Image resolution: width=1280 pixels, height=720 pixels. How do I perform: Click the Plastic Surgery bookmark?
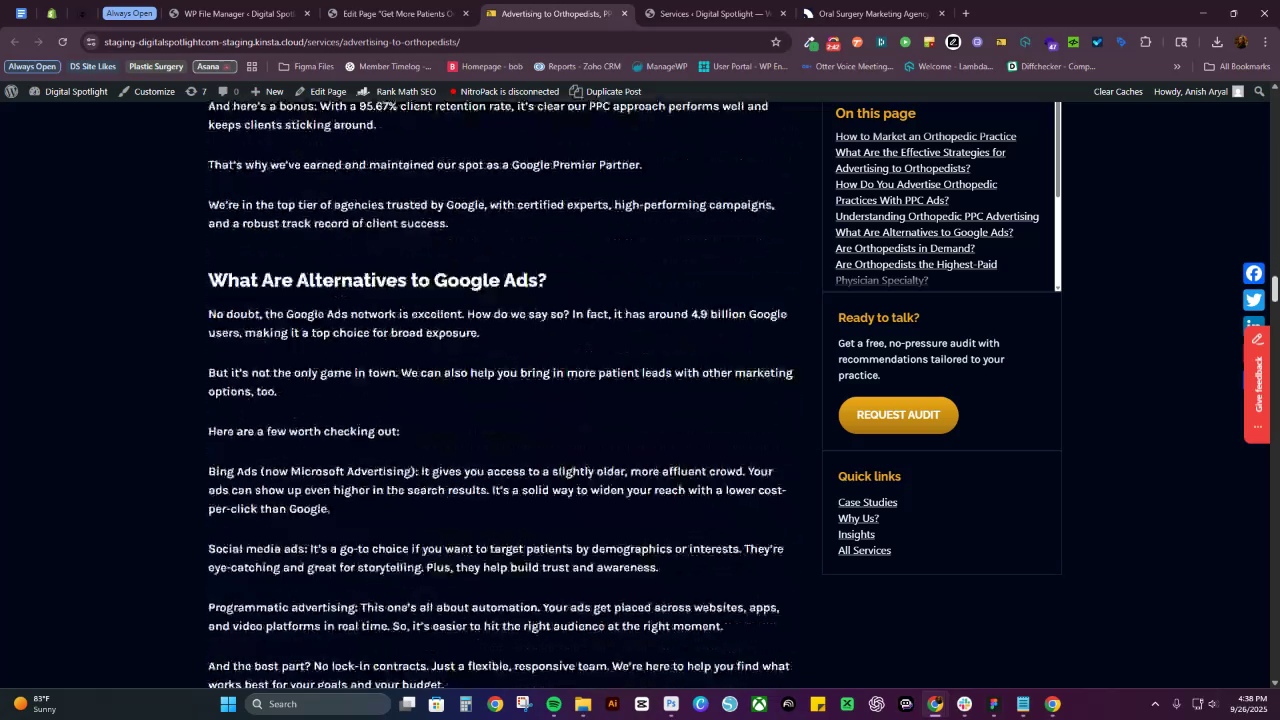tap(156, 66)
